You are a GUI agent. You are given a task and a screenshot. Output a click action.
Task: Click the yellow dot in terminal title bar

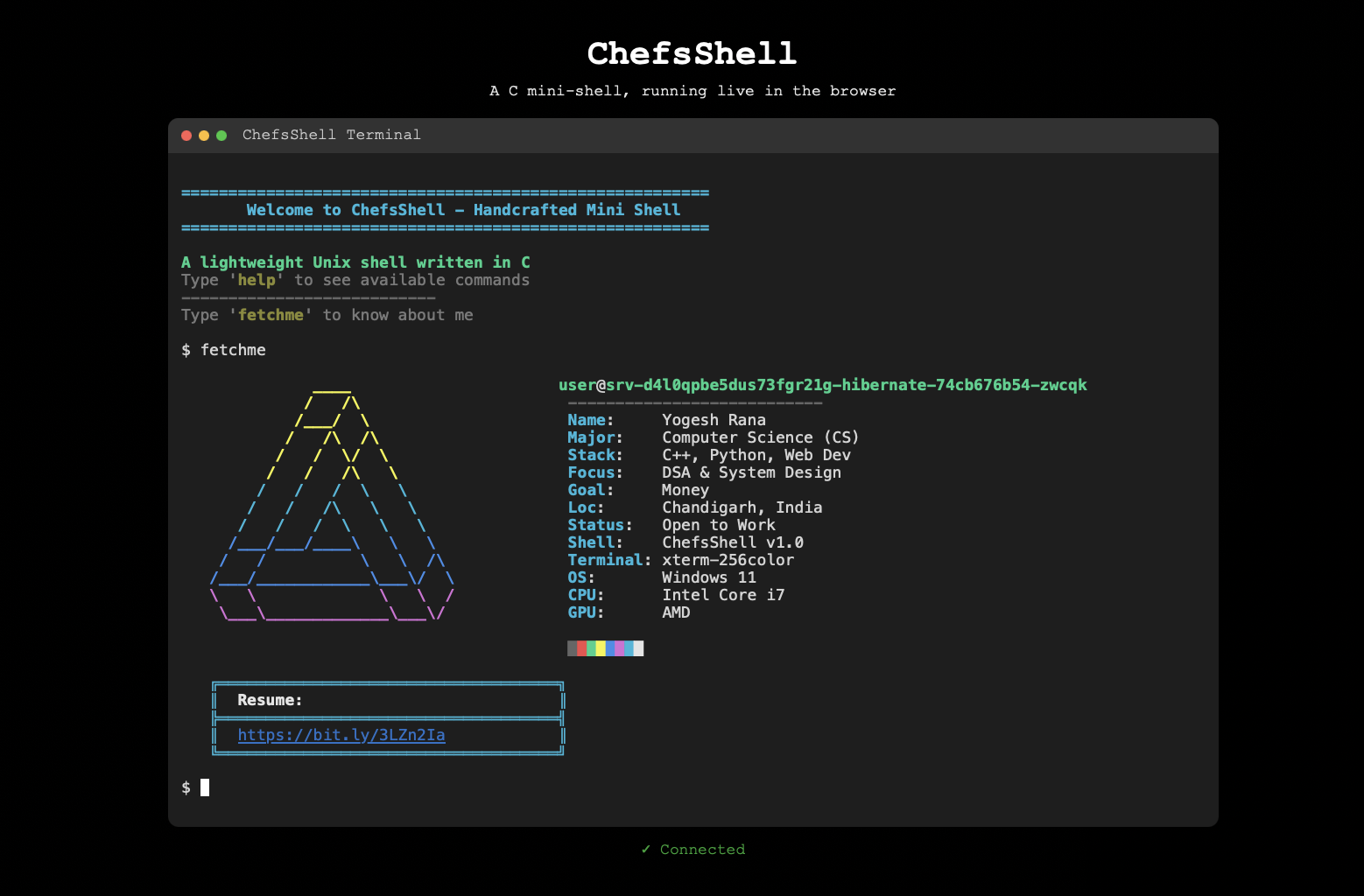point(204,136)
